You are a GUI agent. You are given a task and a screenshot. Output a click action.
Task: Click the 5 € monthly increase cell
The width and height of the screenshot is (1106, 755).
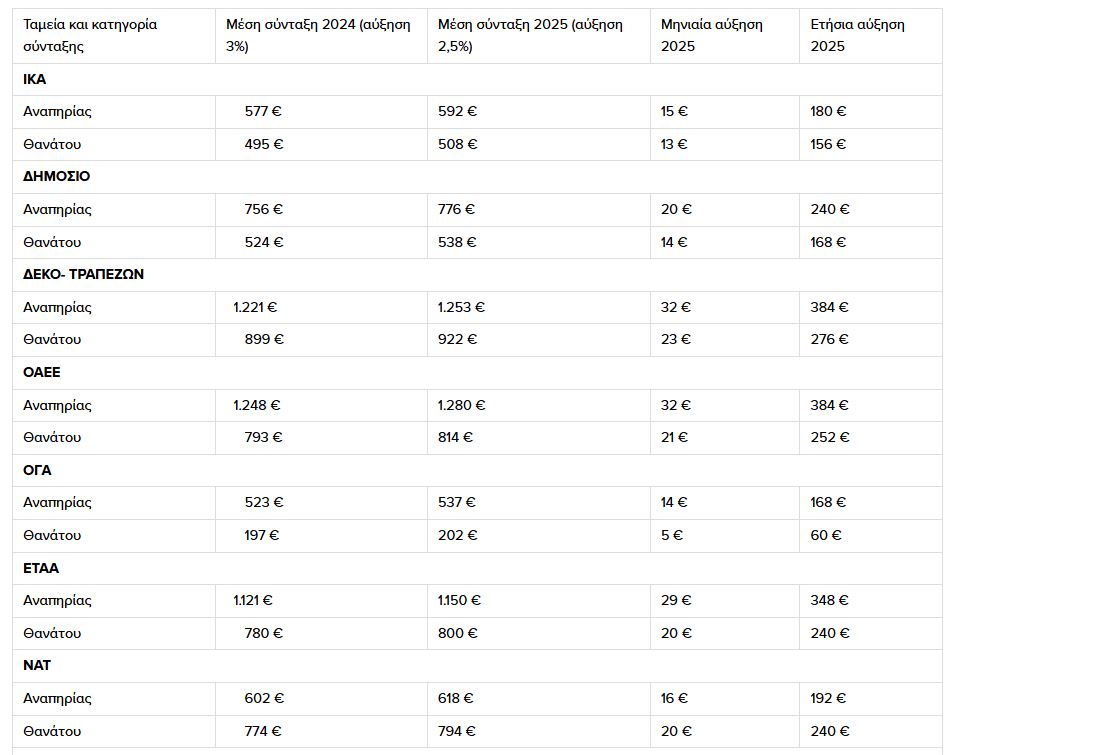click(x=725, y=536)
